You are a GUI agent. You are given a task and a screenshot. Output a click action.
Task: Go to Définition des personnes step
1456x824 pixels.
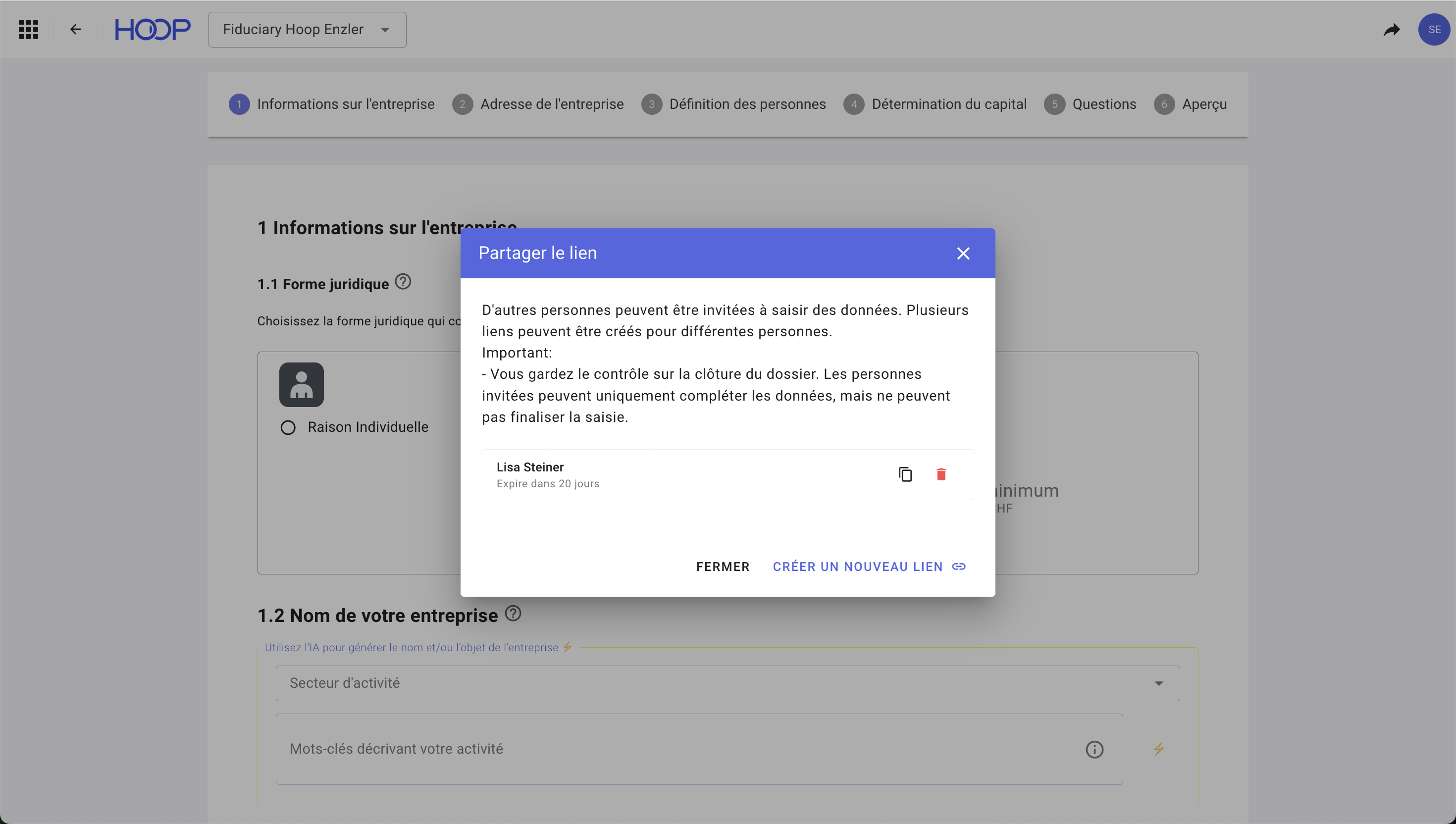point(747,104)
